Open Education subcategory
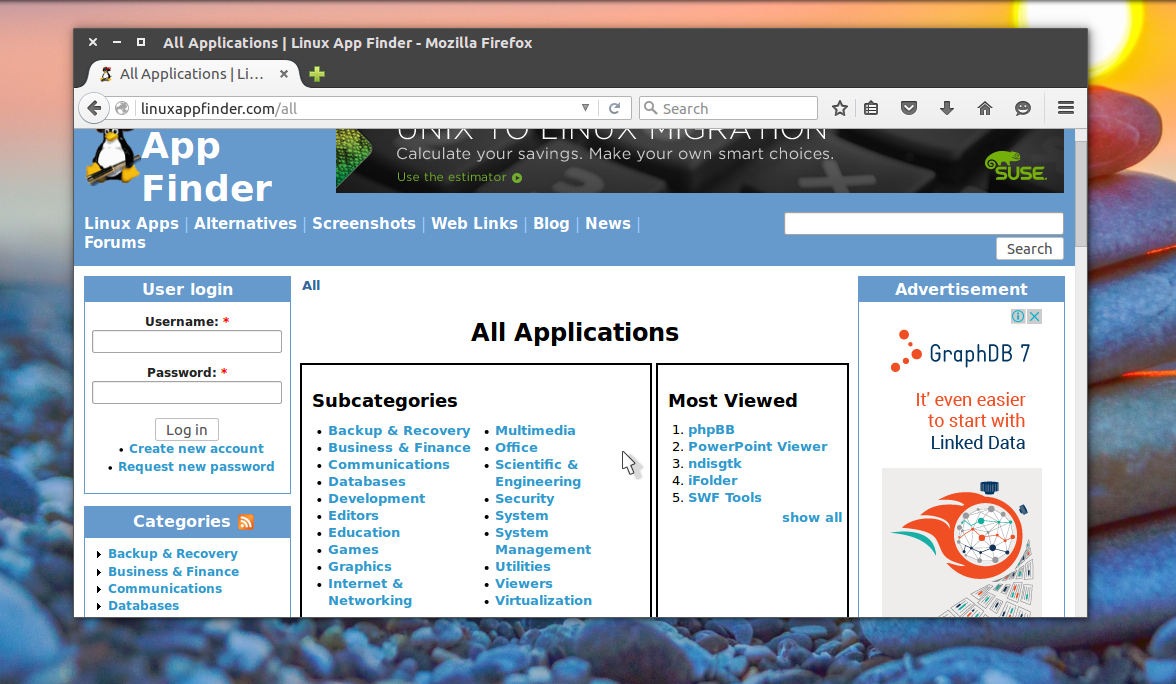 [364, 532]
